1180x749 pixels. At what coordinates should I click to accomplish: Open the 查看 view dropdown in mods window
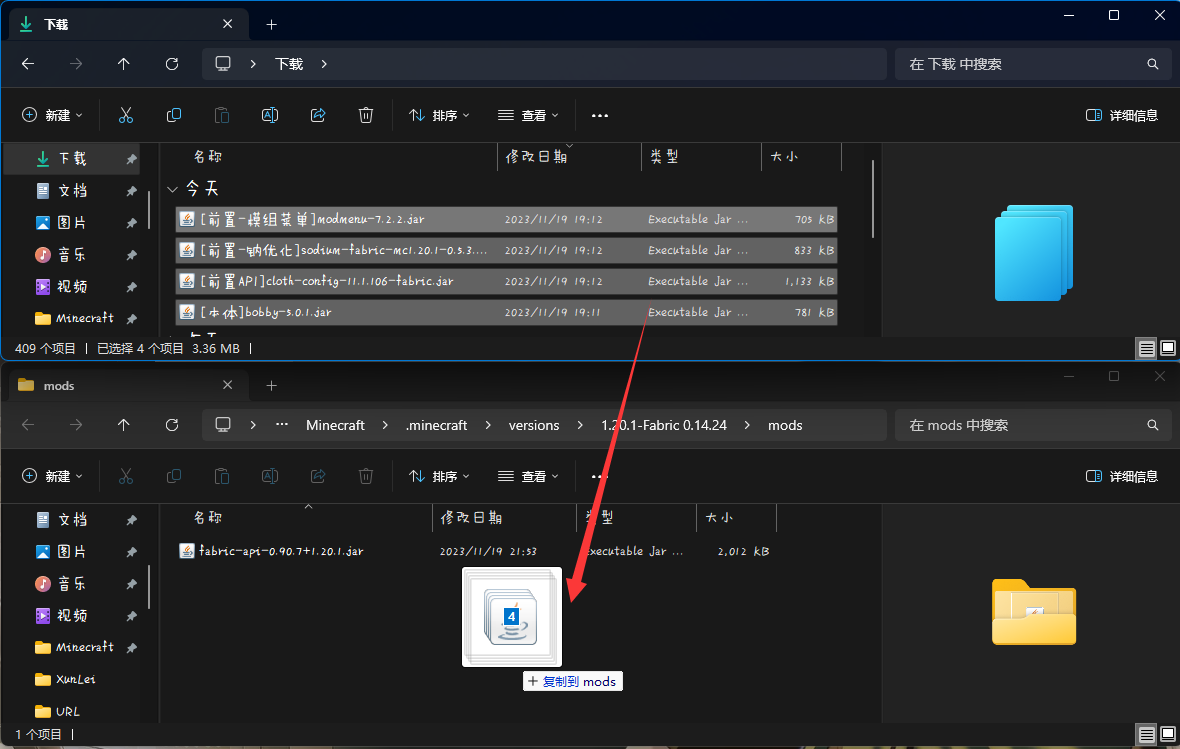tap(528, 476)
